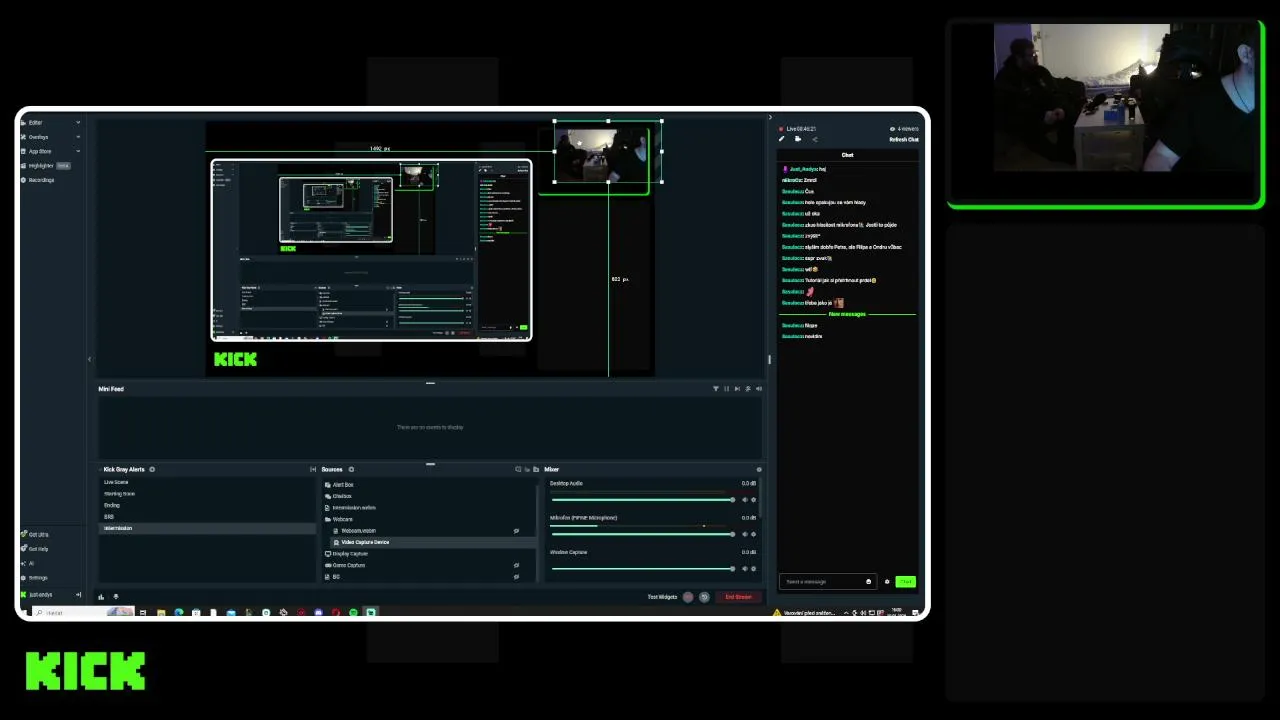Adjust the Window Capture volume slider
The width and height of the screenshot is (1280, 720).
point(642,569)
